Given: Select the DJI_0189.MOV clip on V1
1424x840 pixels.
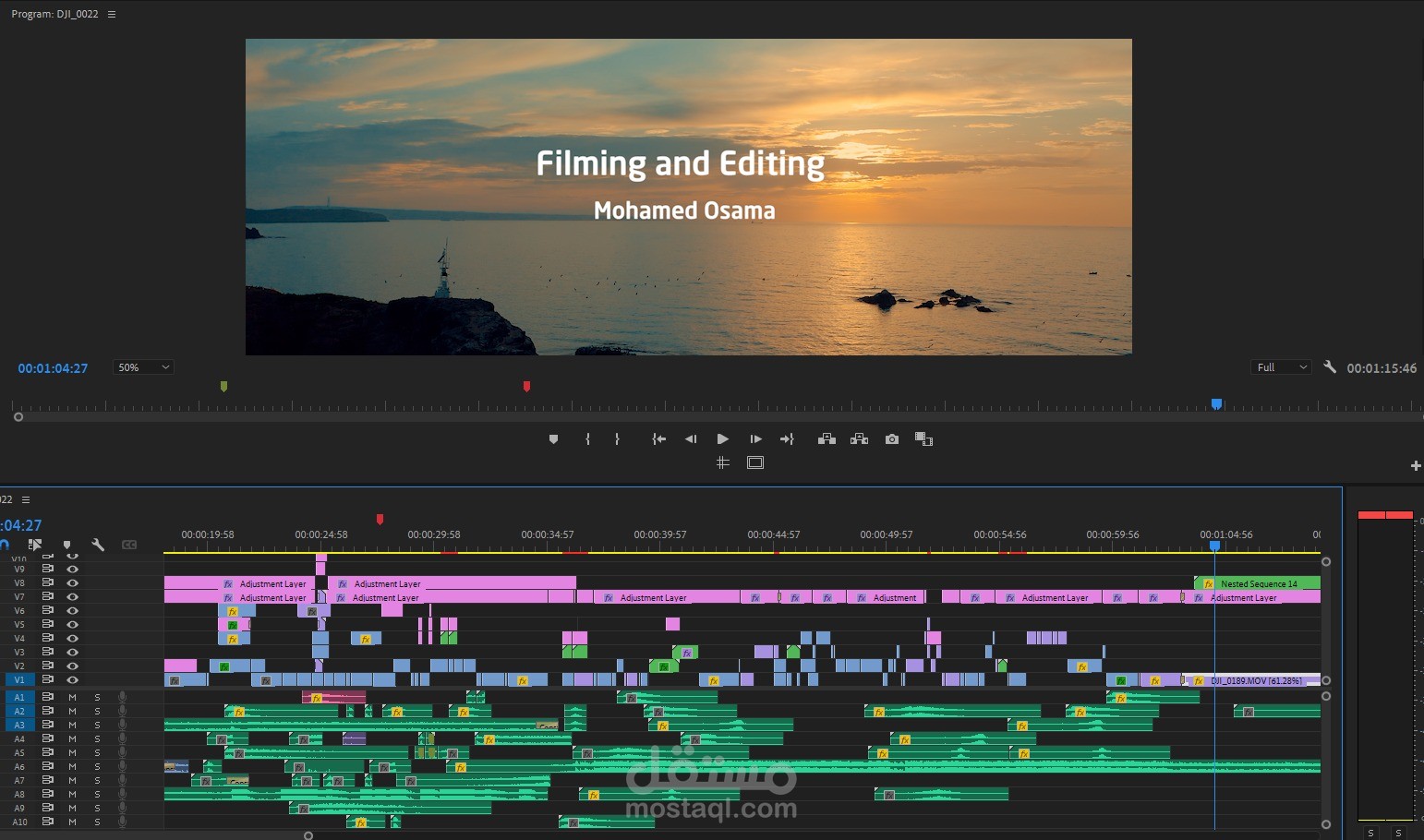Looking at the screenshot, I should 1251,680.
